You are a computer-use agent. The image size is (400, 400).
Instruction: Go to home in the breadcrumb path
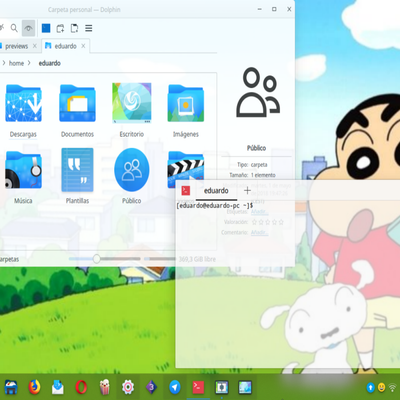[16, 63]
